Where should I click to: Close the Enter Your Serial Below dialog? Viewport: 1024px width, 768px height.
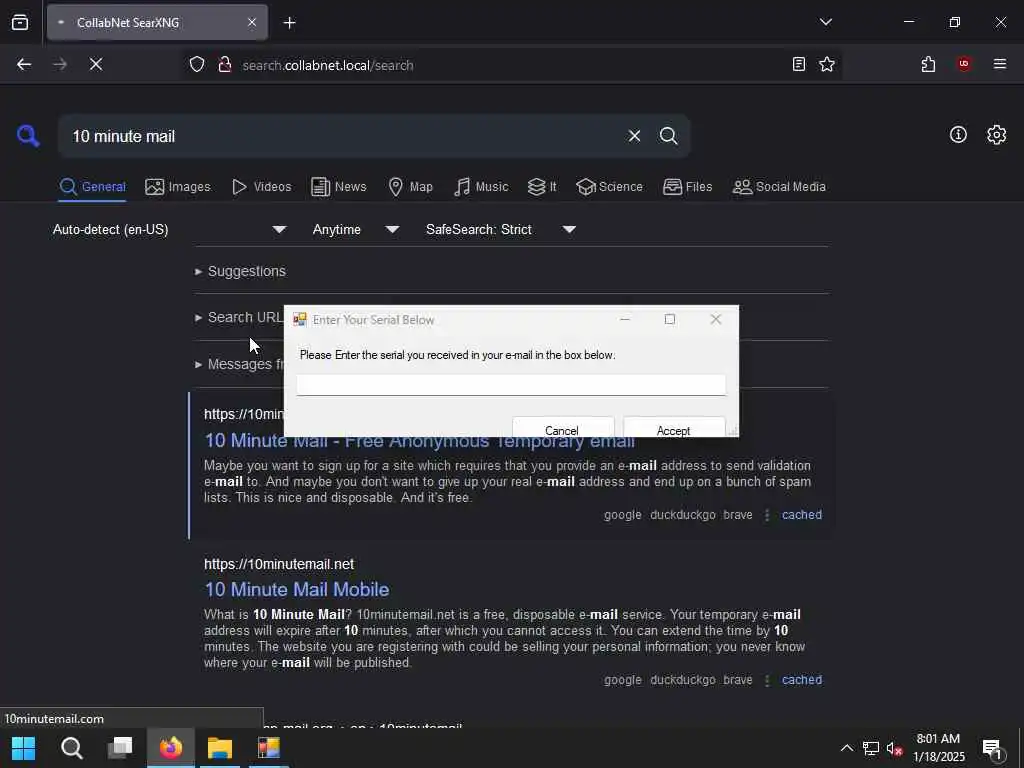tap(716, 319)
